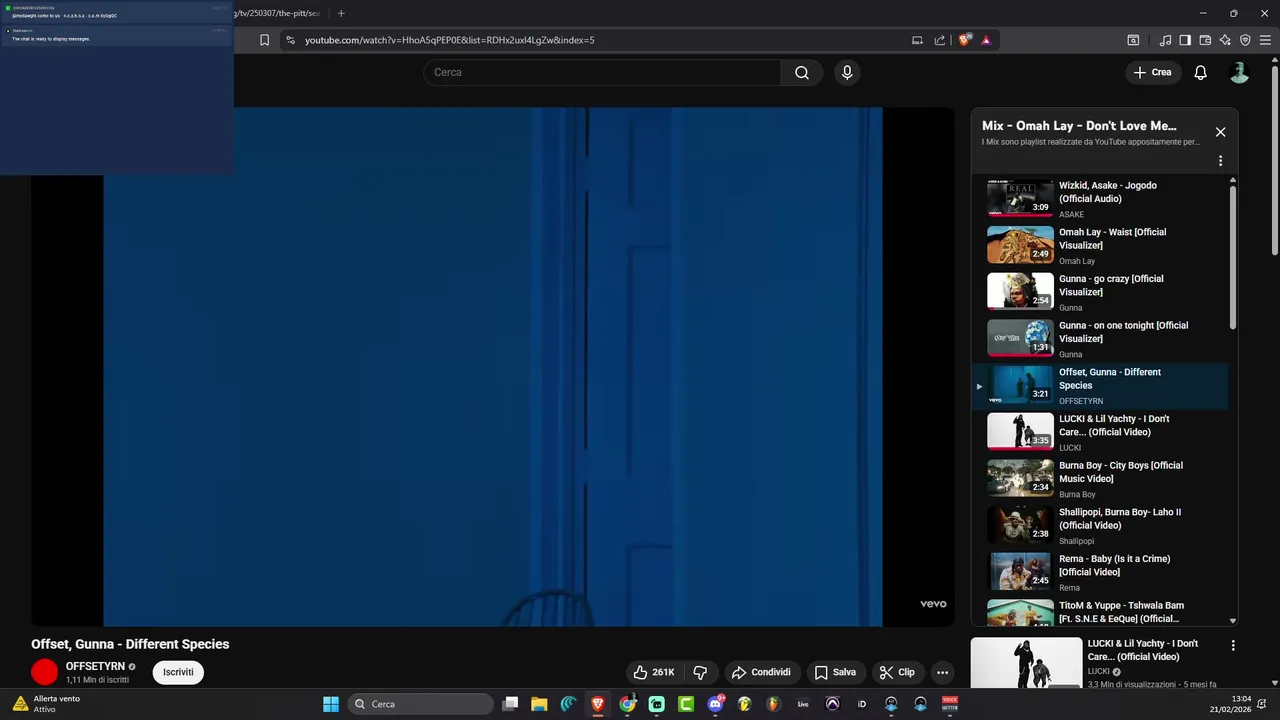
Task: Open Google Chrome from taskbar
Action: pyautogui.click(x=627, y=704)
